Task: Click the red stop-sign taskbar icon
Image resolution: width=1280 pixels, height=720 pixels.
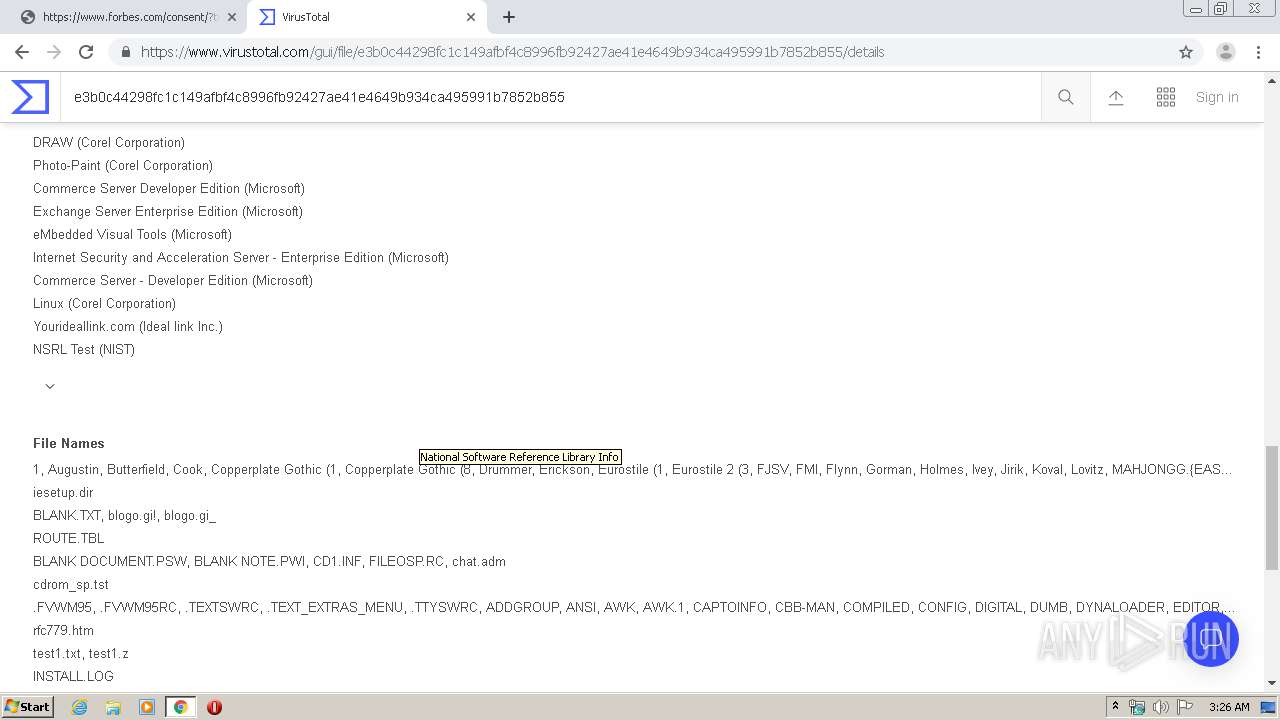Action: 214,707
